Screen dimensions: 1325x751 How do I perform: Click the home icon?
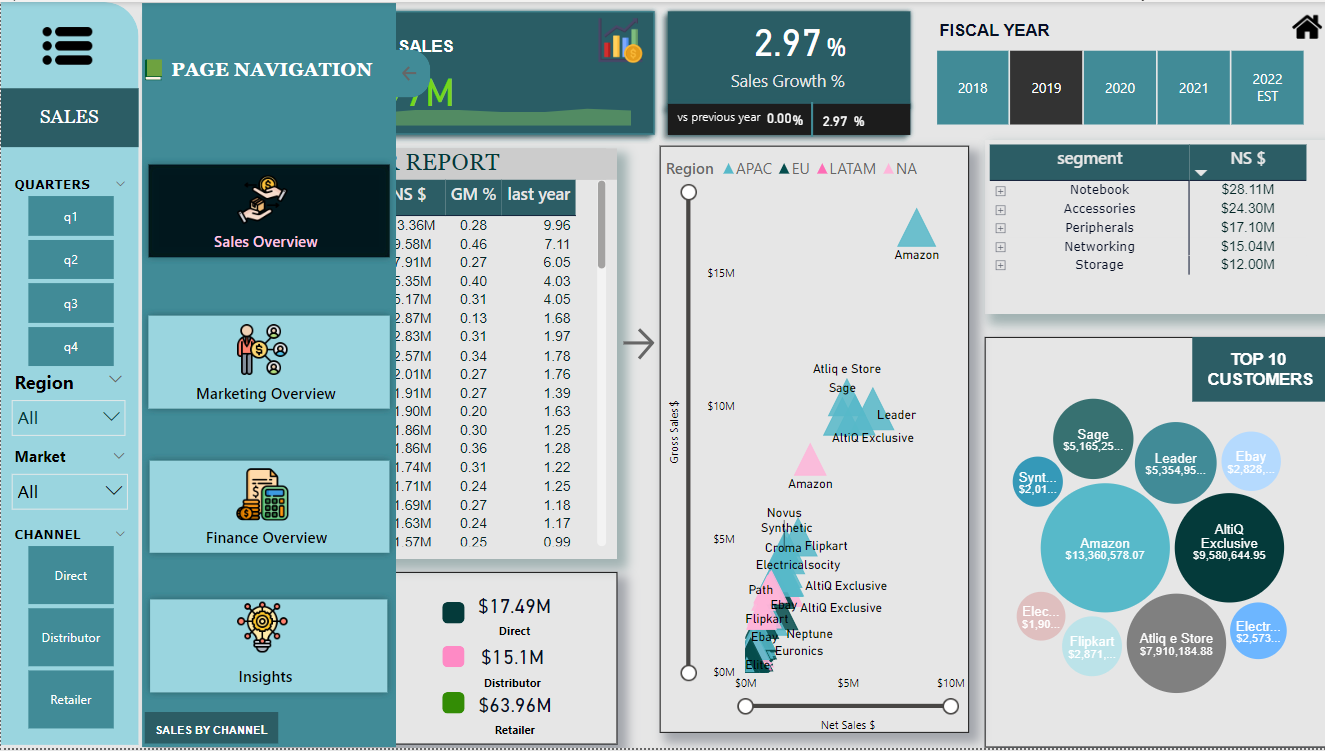point(1307,27)
